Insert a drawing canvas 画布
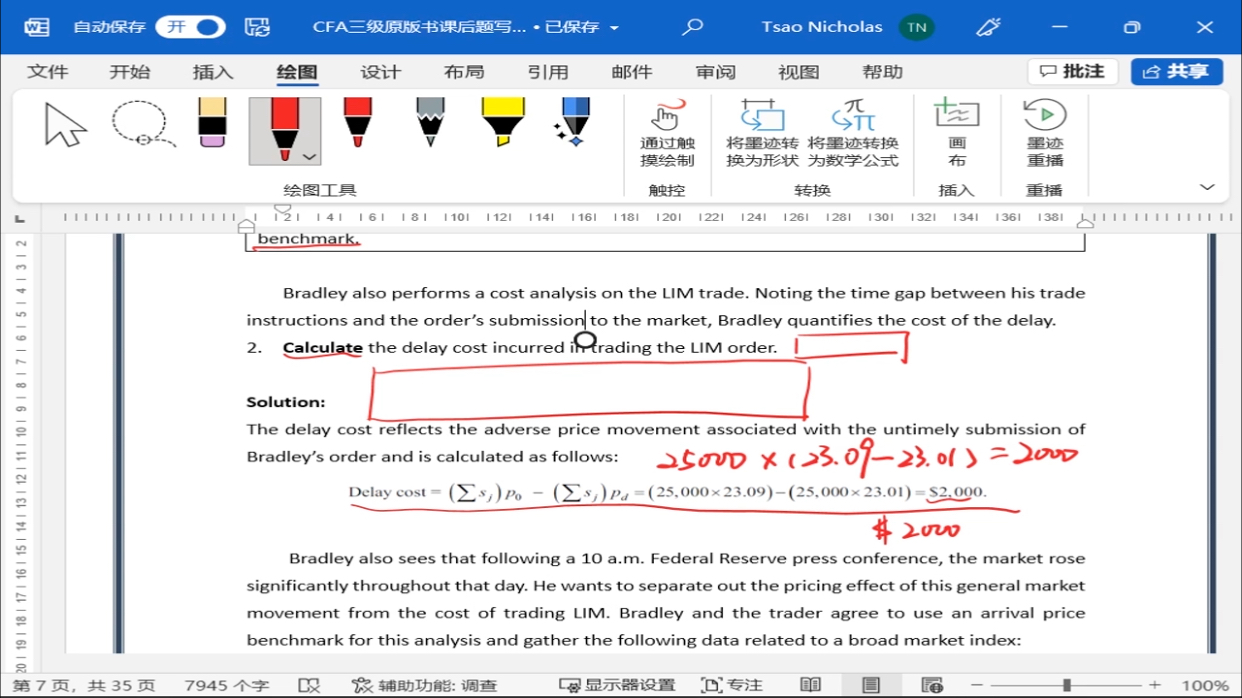The width and height of the screenshot is (1242, 698). click(957, 133)
